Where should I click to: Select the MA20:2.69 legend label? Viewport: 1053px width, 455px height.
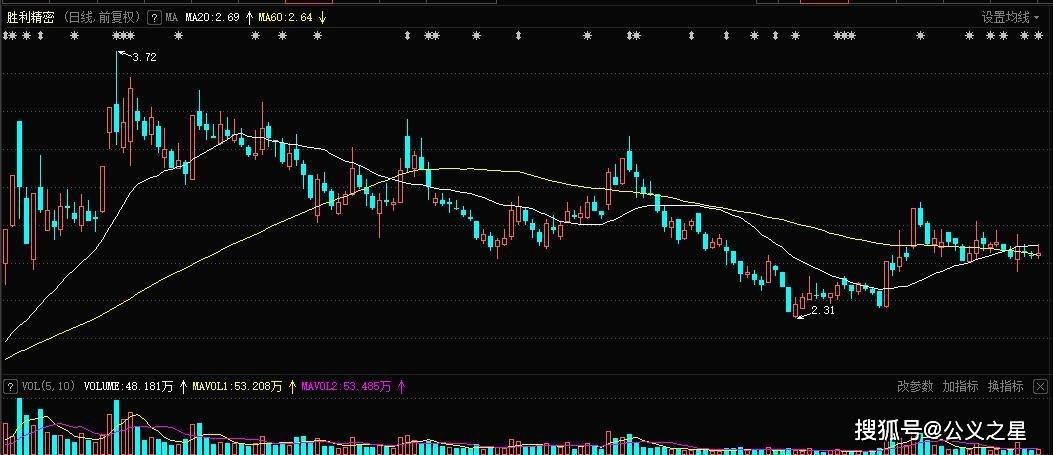coord(213,18)
